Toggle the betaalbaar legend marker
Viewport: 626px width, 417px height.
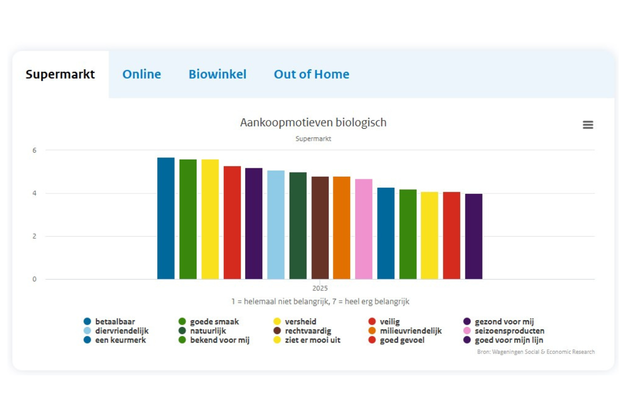click(88, 322)
